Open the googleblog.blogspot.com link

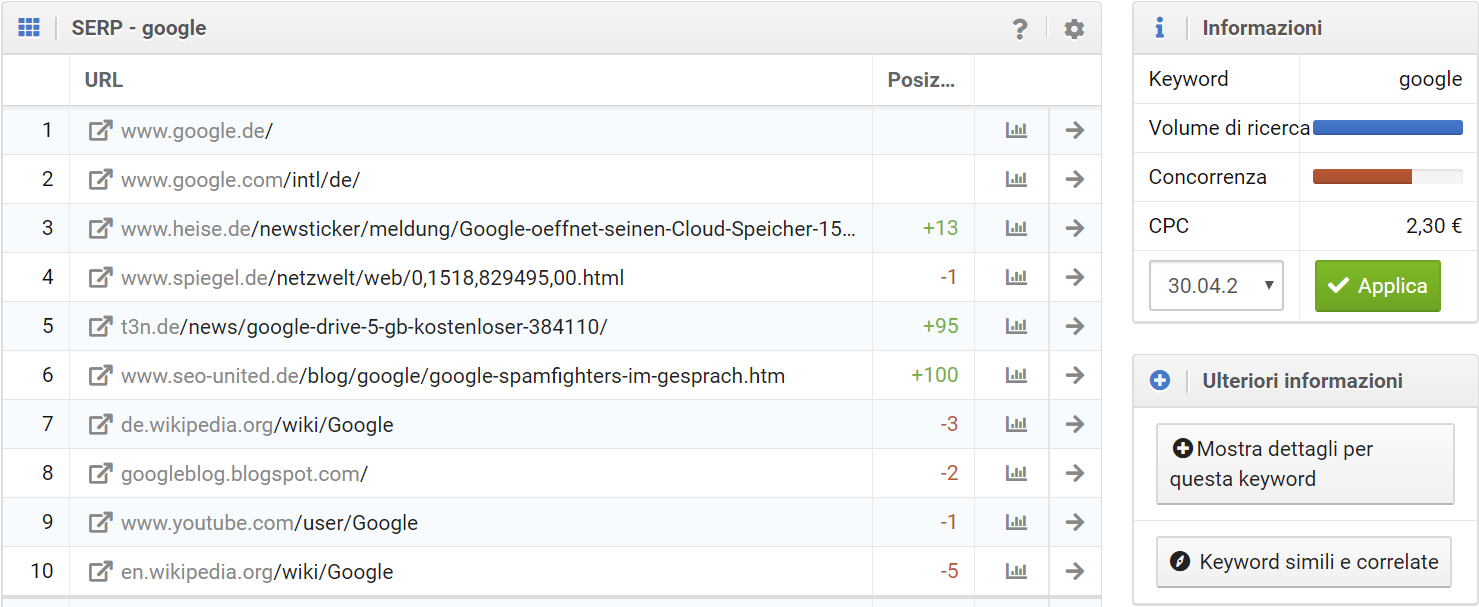(x=244, y=473)
